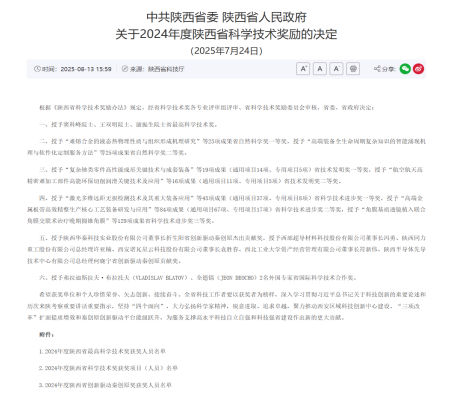The width and height of the screenshot is (449, 397).
Task: Click the source icon next to 来源
Action: click(125, 69)
